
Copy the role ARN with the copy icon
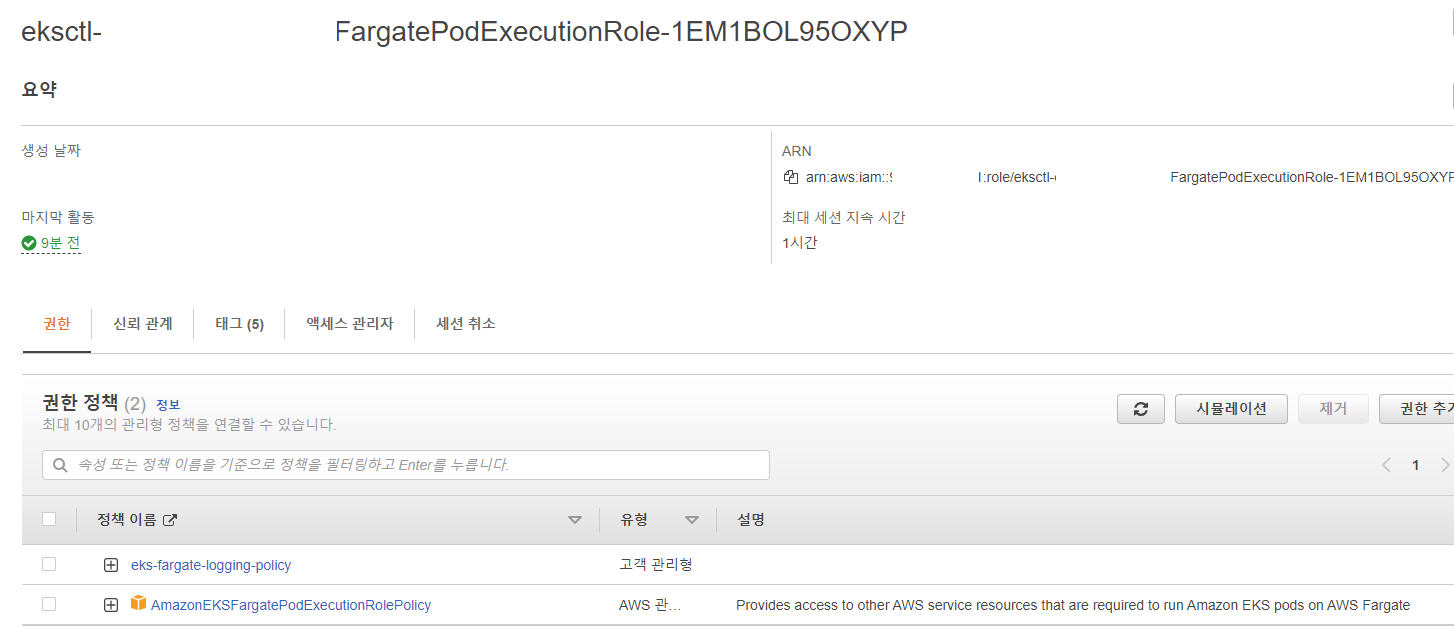pos(790,177)
